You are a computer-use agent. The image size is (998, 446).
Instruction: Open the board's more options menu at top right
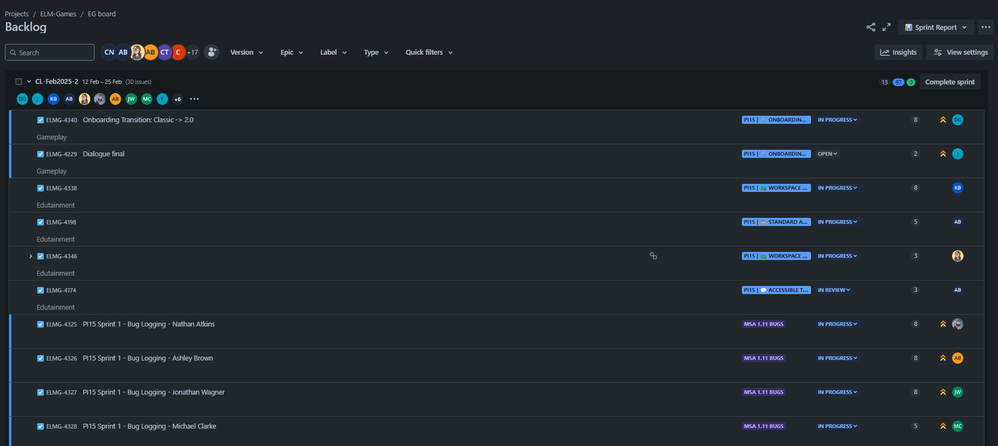click(x=986, y=27)
